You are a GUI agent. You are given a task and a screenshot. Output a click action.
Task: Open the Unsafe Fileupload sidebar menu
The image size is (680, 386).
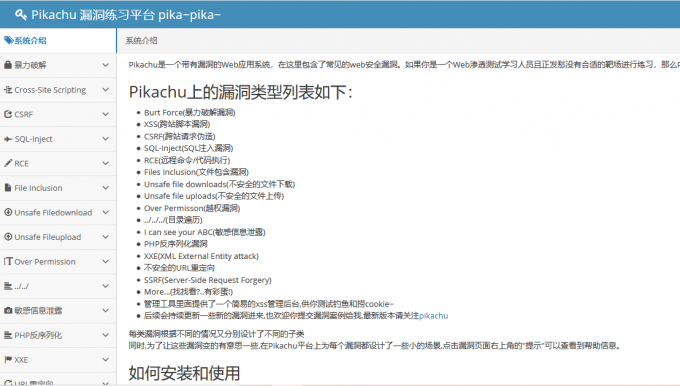[x=58, y=237]
